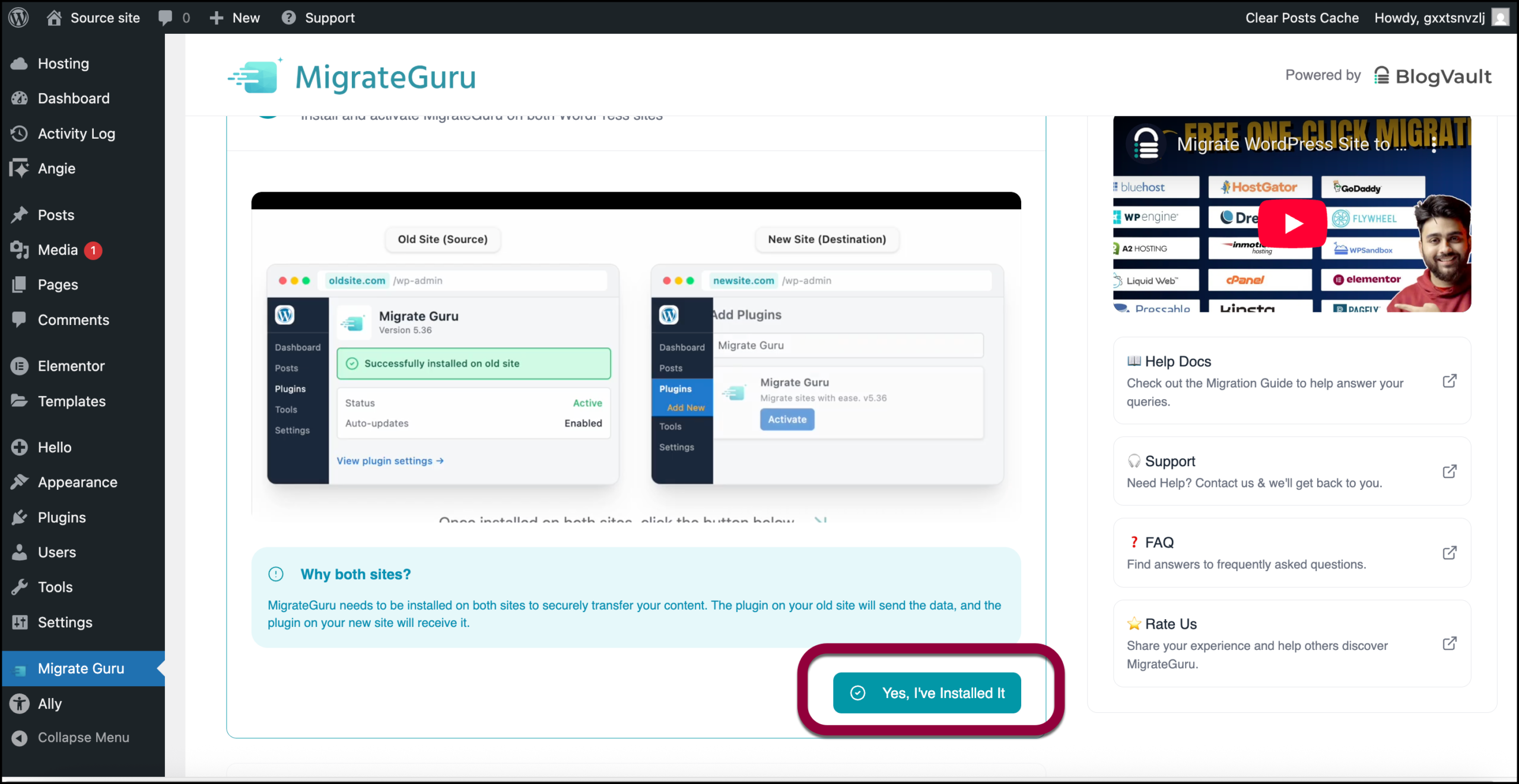
Task: Click Clear Posts Cache link
Action: click(1301, 18)
